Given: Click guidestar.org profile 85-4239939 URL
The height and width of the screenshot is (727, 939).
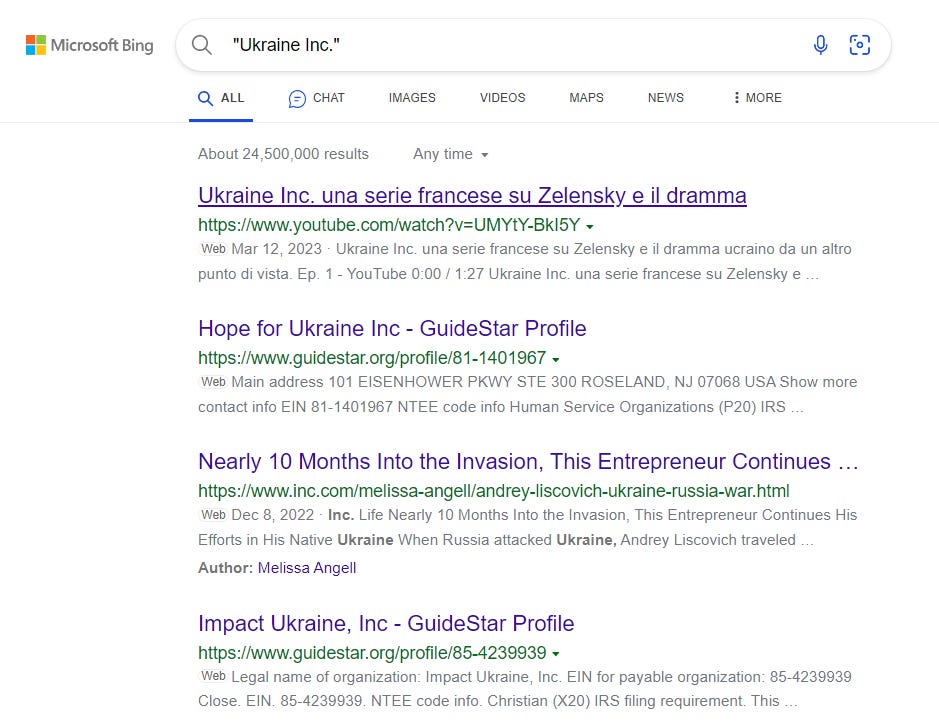Looking at the screenshot, I should pyautogui.click(x=372, y=652).
